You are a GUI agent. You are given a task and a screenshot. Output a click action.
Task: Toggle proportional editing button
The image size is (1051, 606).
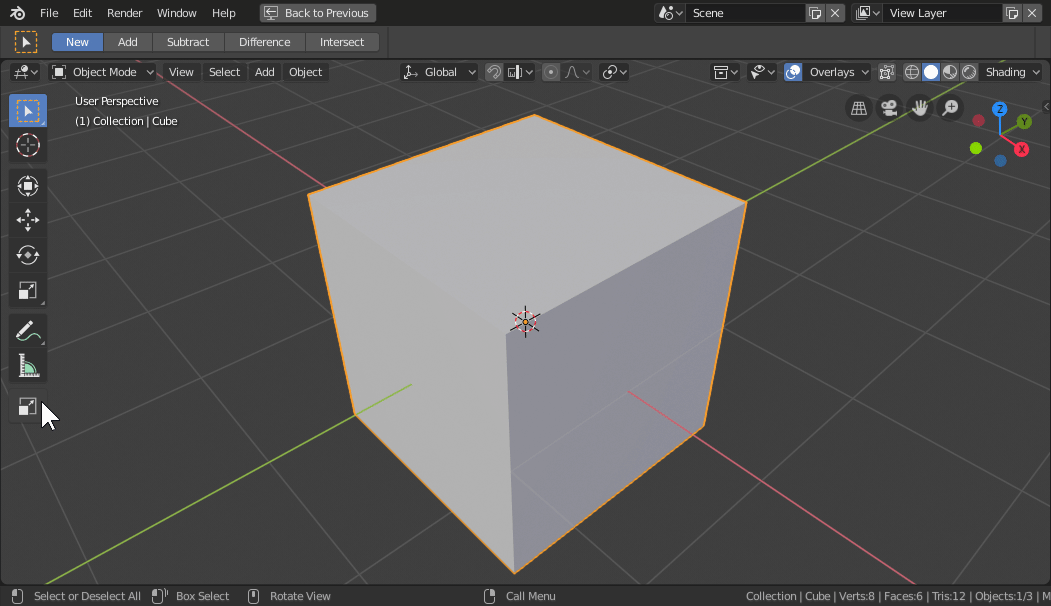click(551, 72)
